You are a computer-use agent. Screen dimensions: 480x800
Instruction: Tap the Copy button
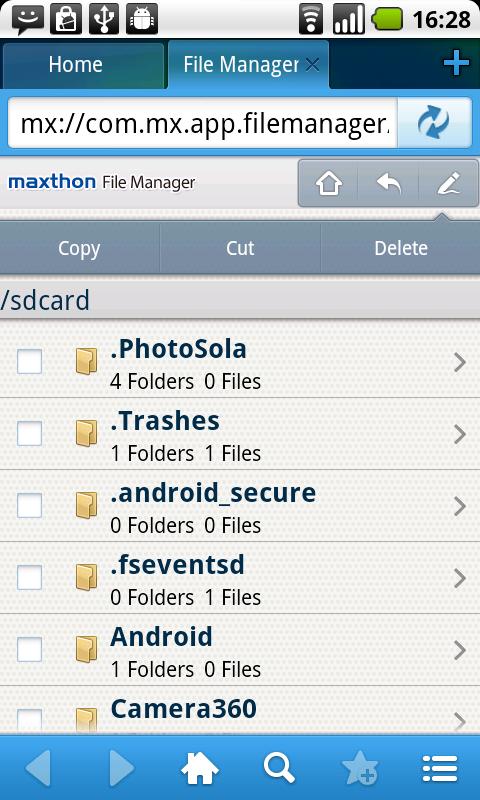pos(79,248)
